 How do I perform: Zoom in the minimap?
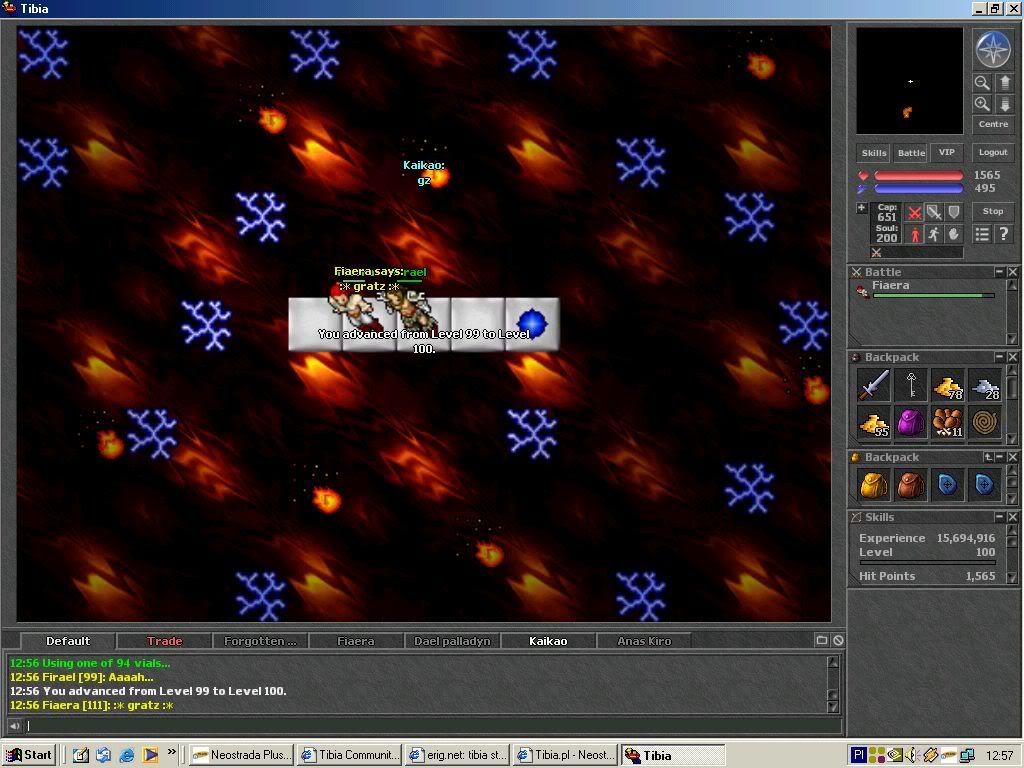982,104
